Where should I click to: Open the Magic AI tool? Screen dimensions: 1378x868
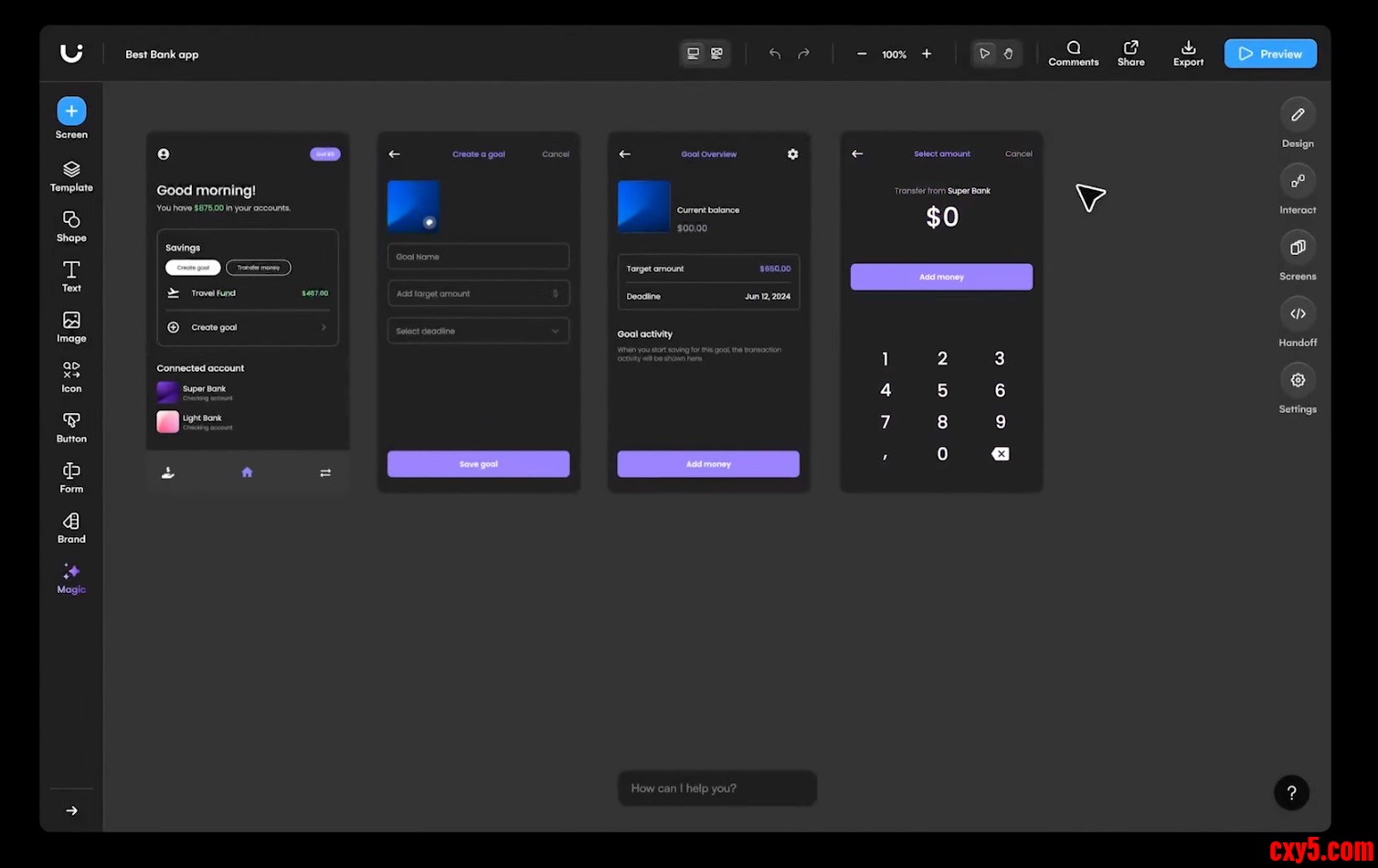point(71,572)
